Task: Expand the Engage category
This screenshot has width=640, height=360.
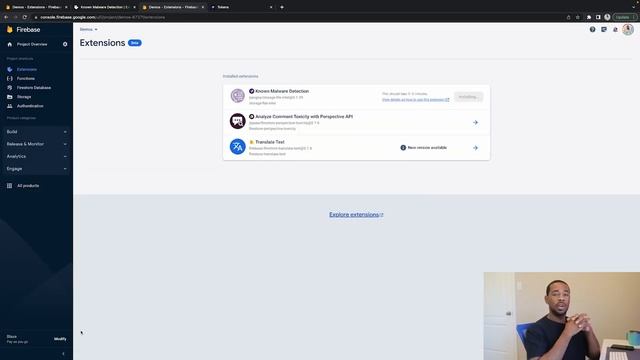Action: 37,169
